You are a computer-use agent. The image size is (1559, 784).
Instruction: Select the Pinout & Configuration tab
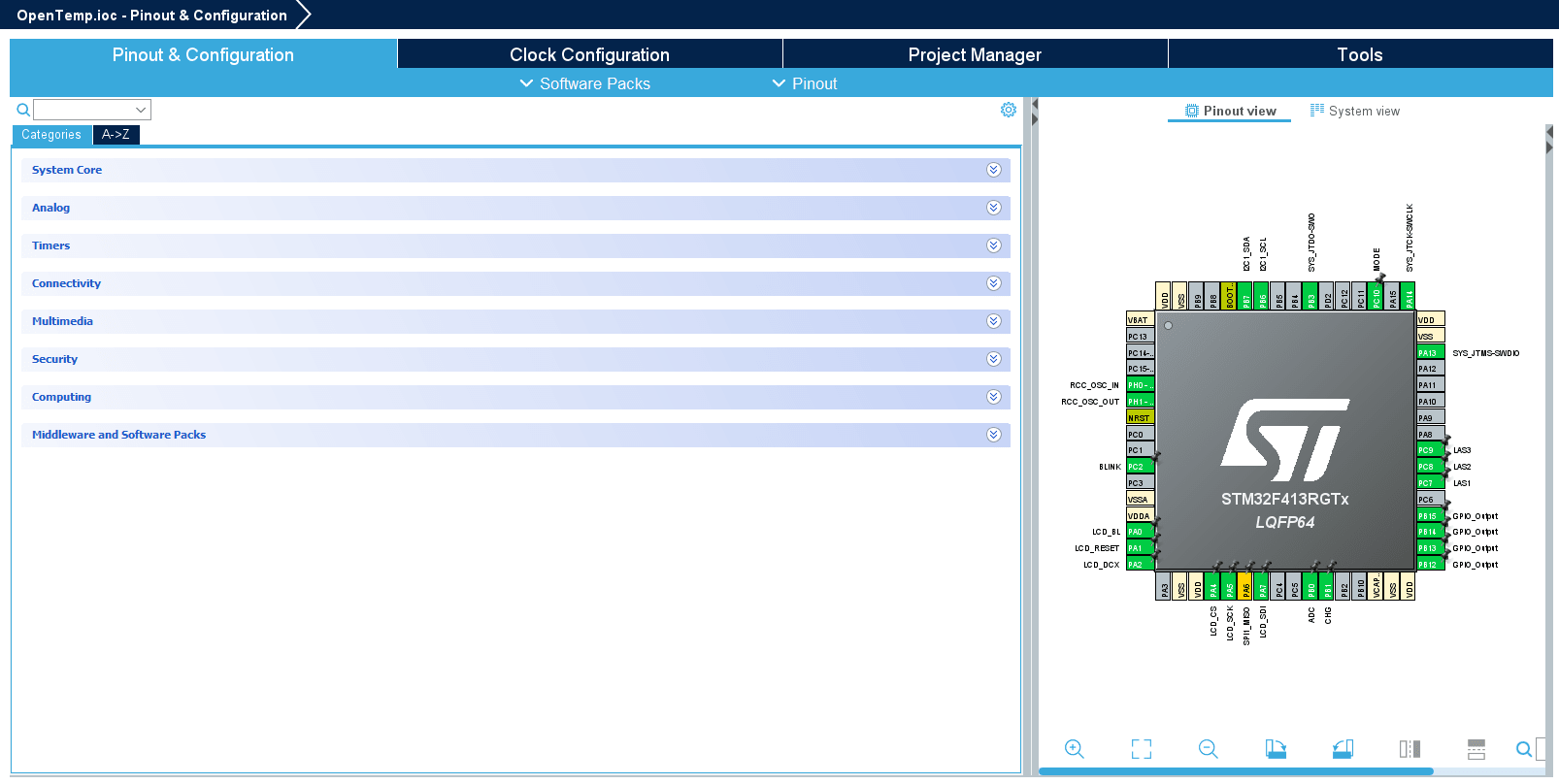point(203,54)
